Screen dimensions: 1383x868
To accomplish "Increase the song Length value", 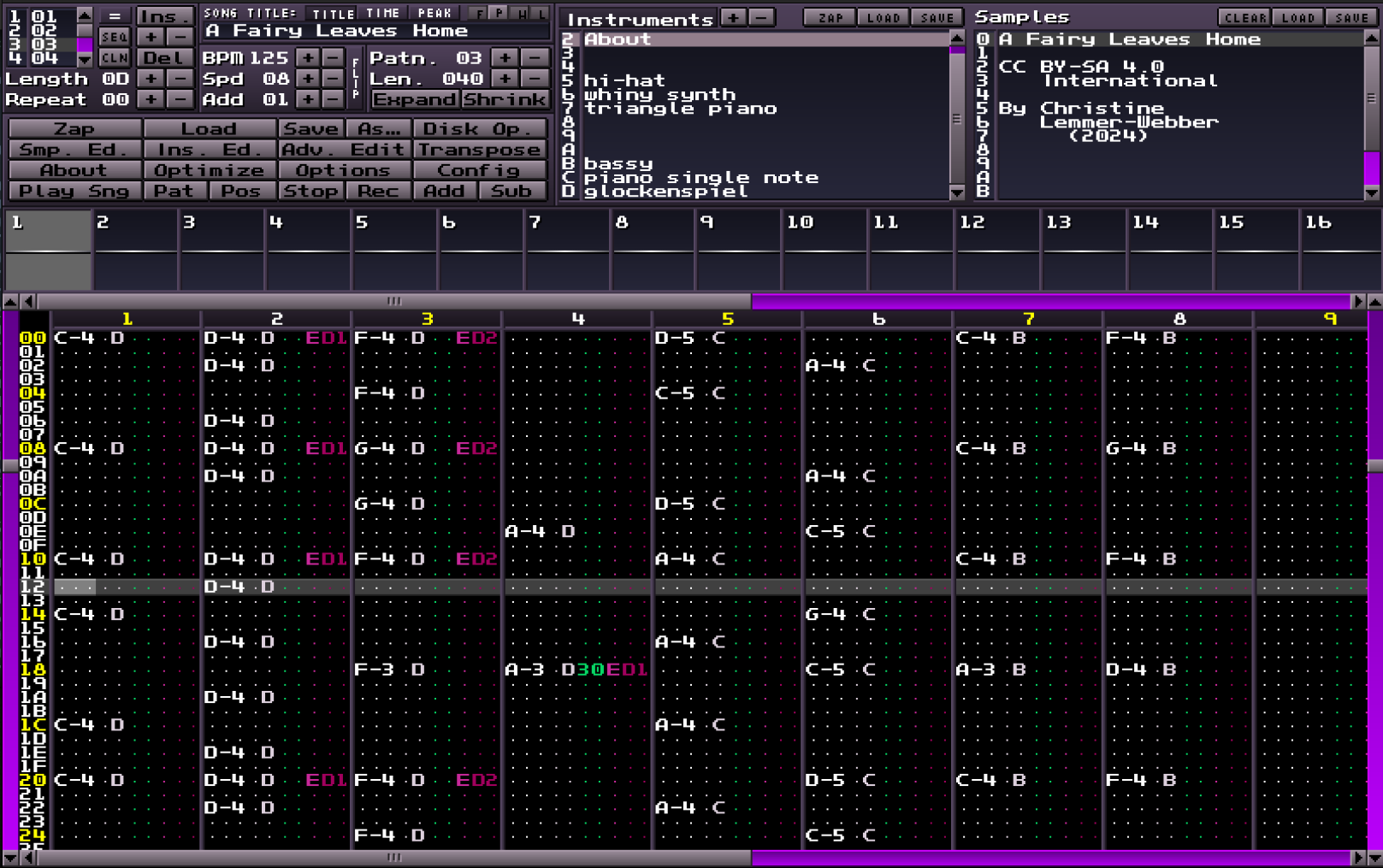I will [x=151, y=79].
